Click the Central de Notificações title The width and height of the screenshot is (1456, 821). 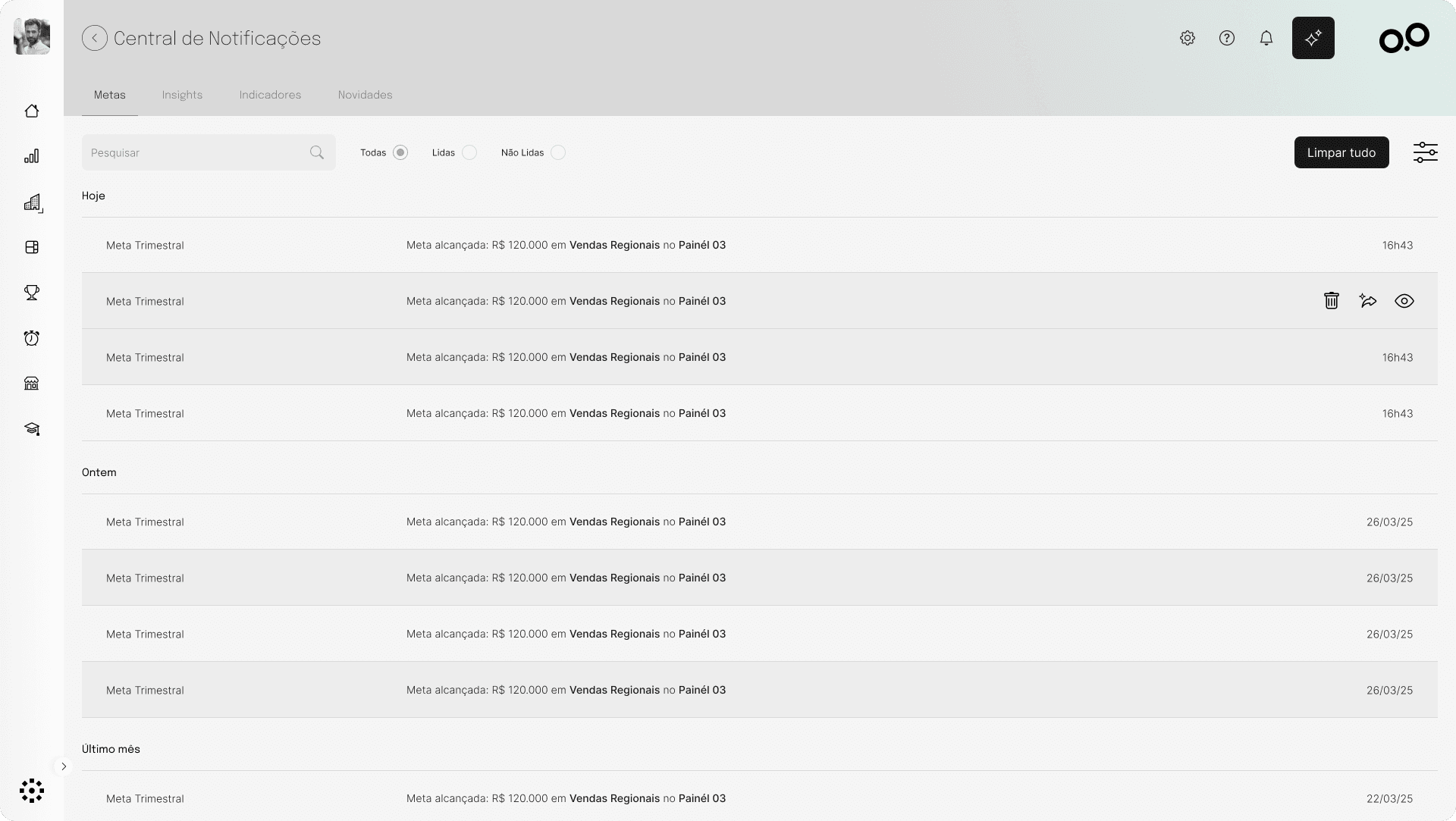click(x=217, y=38)
